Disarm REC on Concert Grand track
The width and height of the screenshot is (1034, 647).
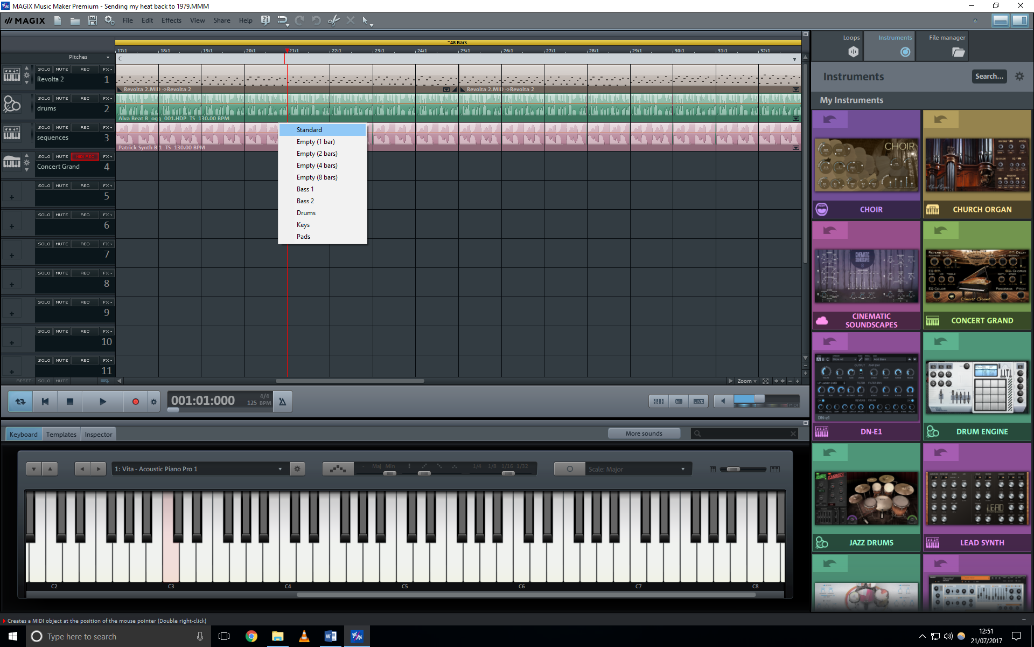pos(85,157)
